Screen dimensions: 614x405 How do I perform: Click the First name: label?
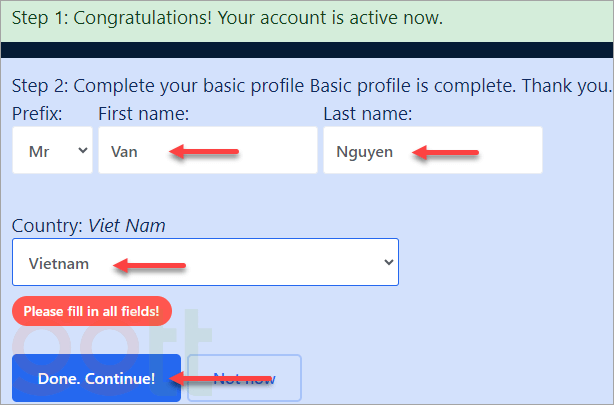144,114
